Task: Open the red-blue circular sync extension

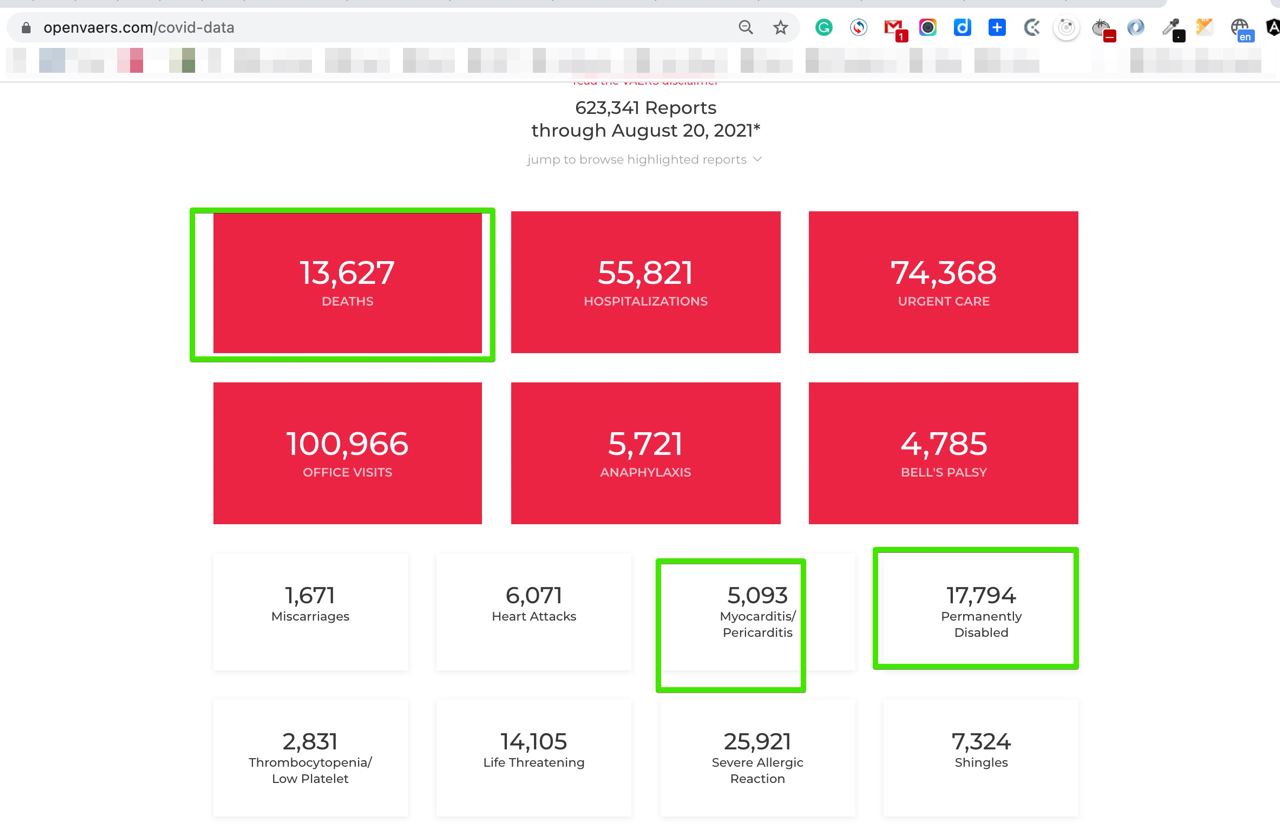Action: [858, 28]
